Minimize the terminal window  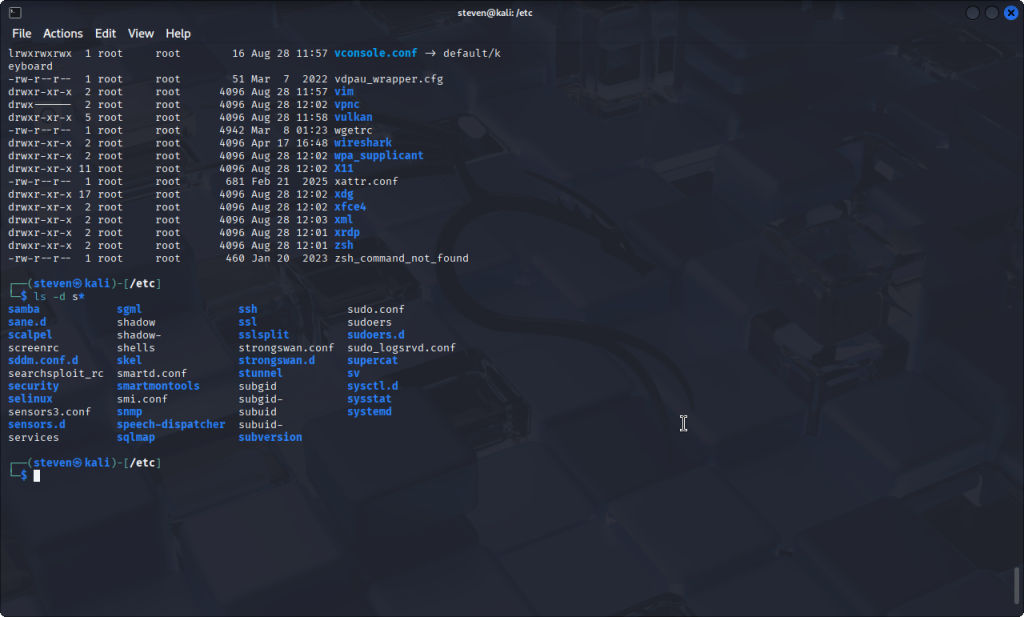pos(973,13)
